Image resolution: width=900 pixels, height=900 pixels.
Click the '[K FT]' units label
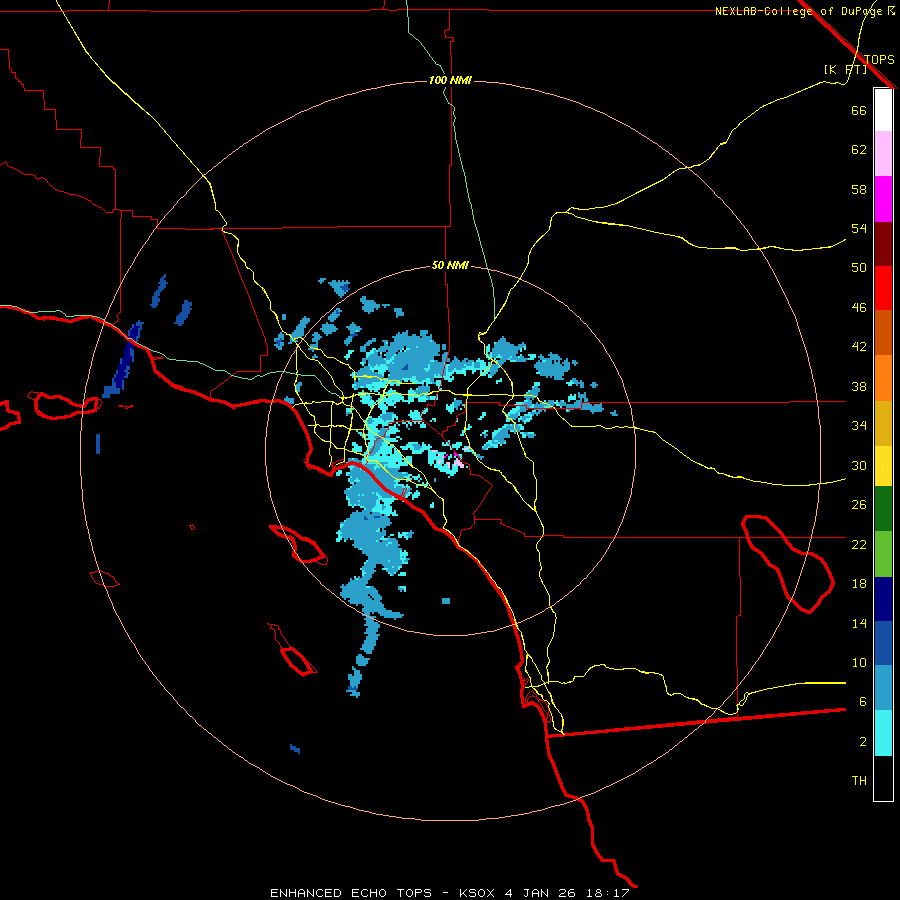click(x=845, y=69)
